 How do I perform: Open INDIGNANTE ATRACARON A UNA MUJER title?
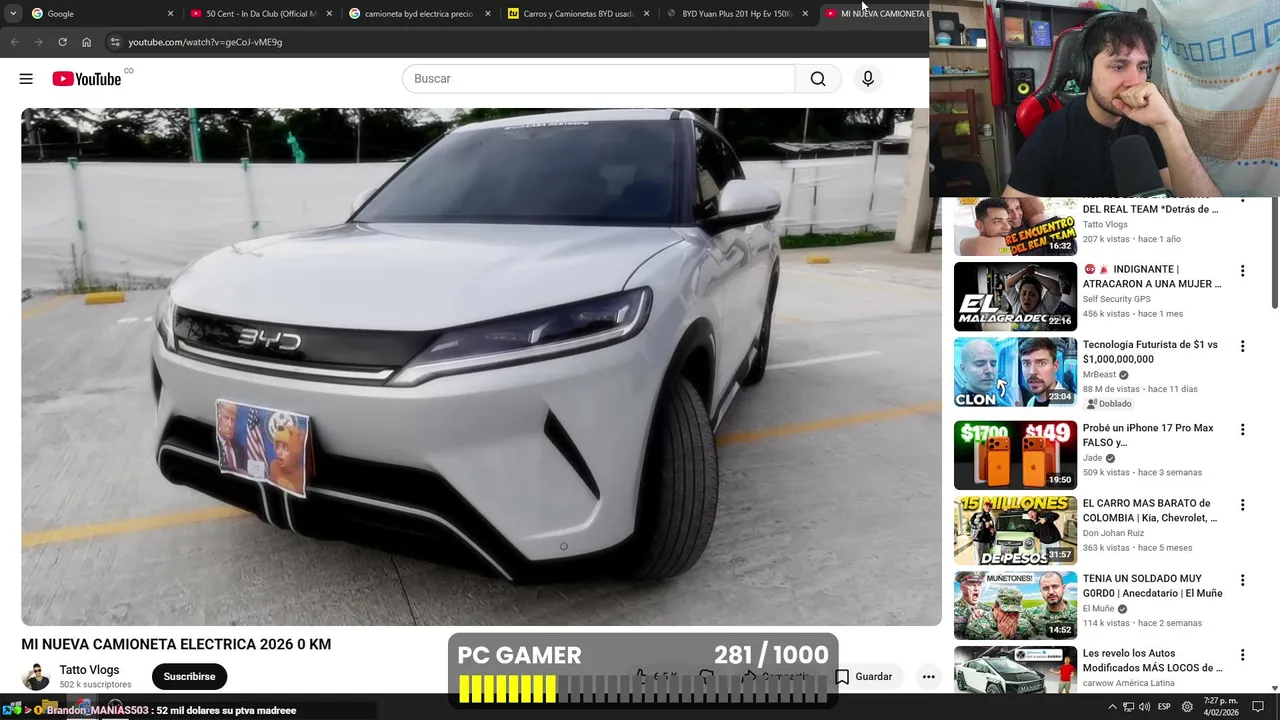coord(1152,276)
